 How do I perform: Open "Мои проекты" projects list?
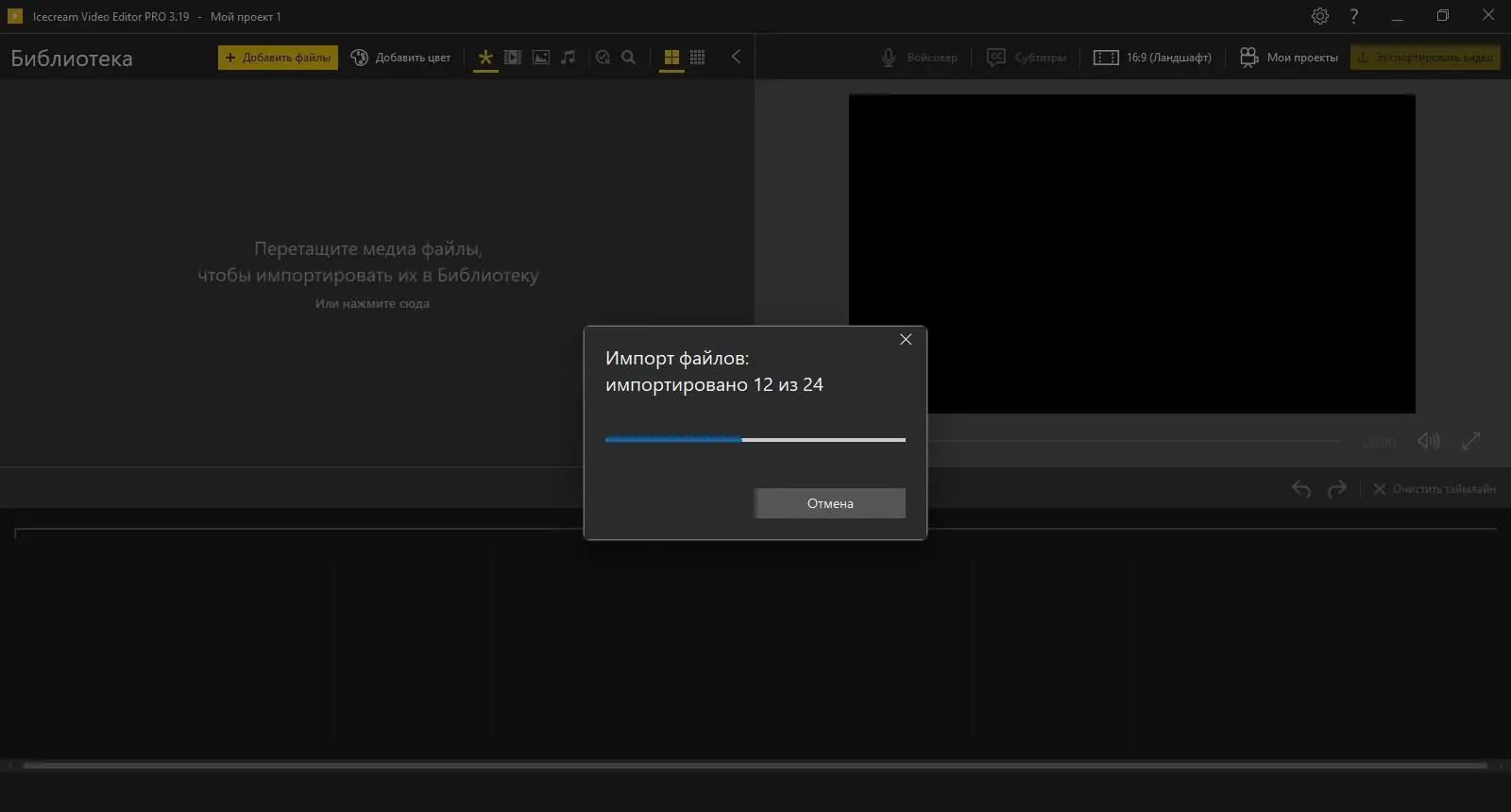tap(1289, 58)
